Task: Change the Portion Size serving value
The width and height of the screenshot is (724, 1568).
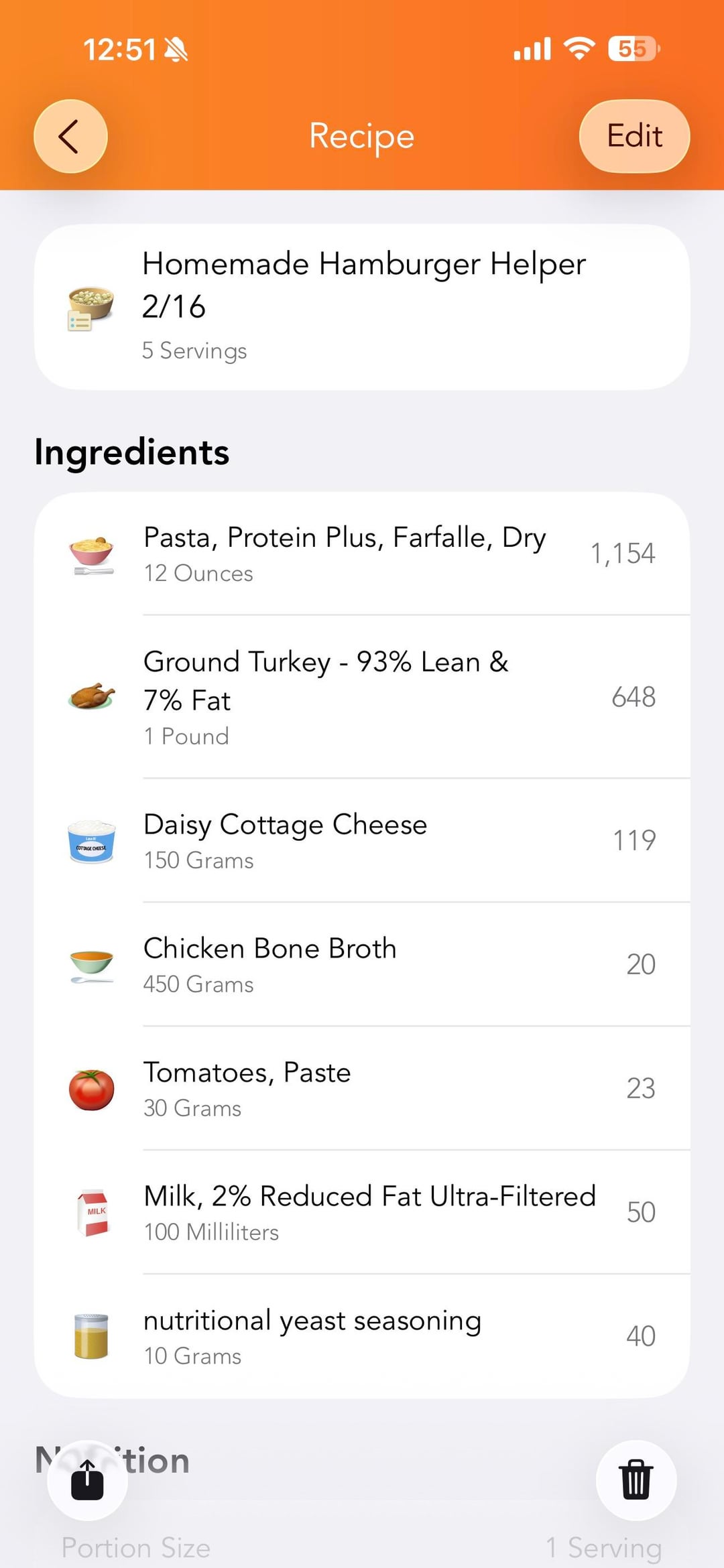Action: point(603,1548)
